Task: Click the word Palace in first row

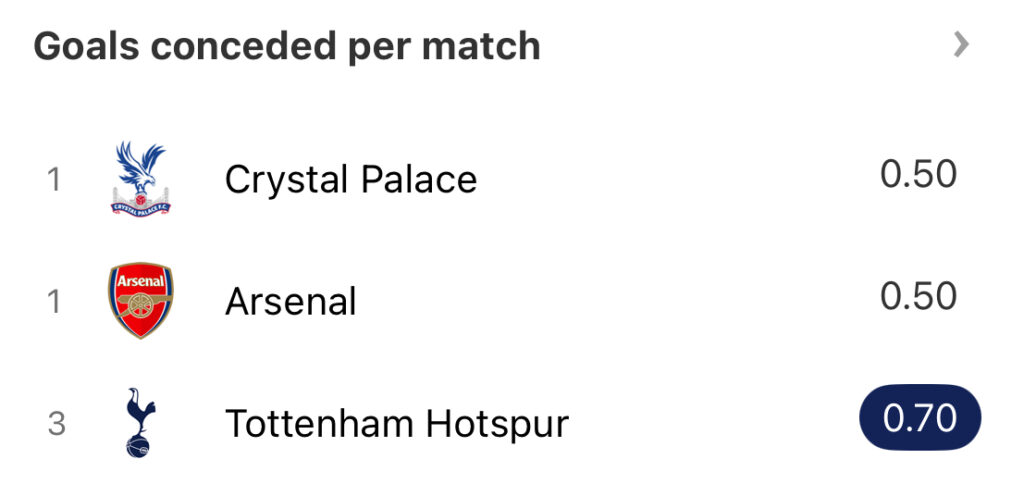Action: (x=419, y=179)
